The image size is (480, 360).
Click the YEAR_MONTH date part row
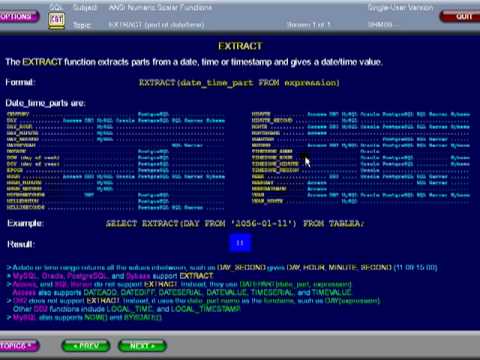361,201
